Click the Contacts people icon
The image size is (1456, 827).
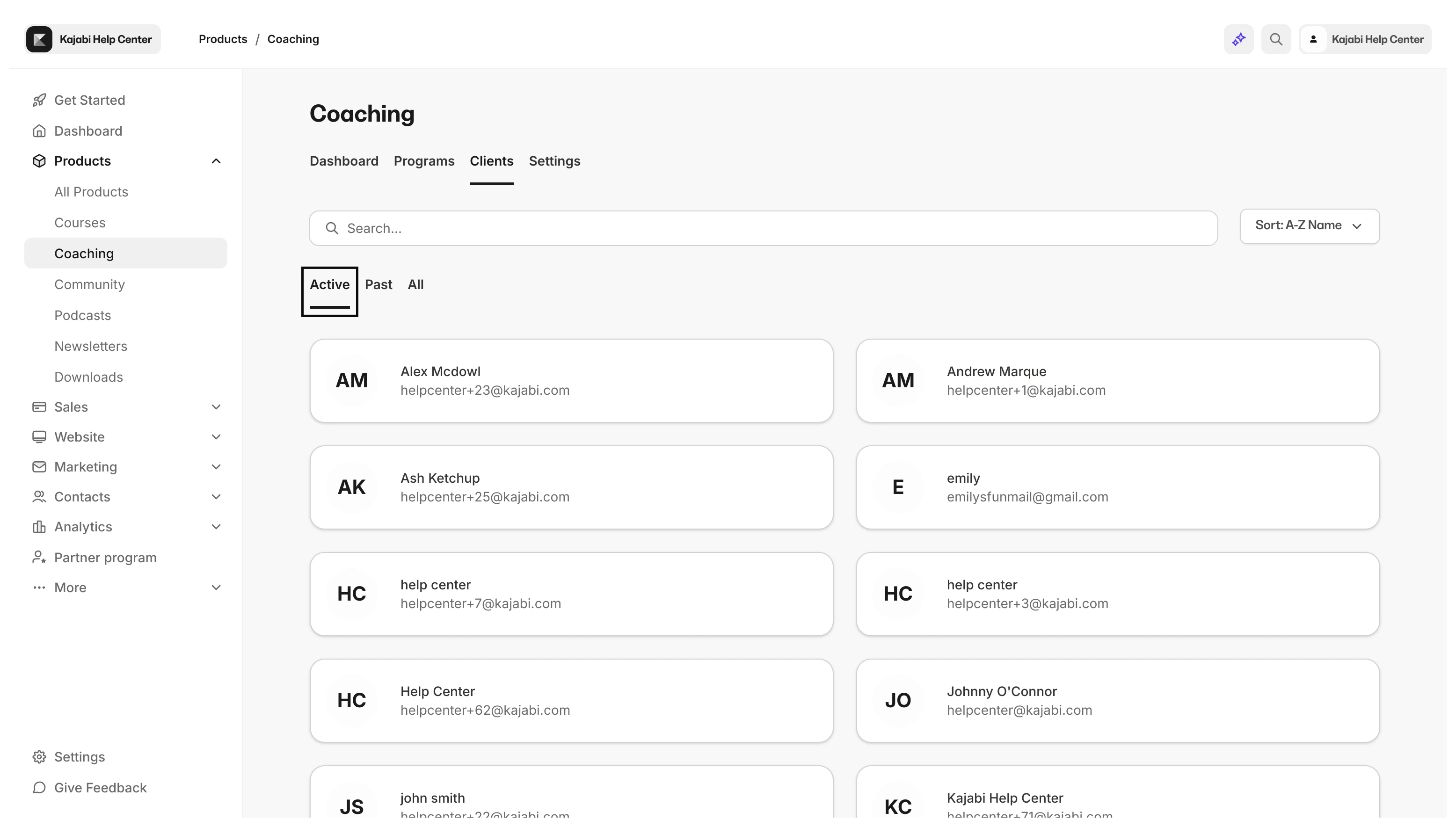pyautogui.click(x=39, y=496)
